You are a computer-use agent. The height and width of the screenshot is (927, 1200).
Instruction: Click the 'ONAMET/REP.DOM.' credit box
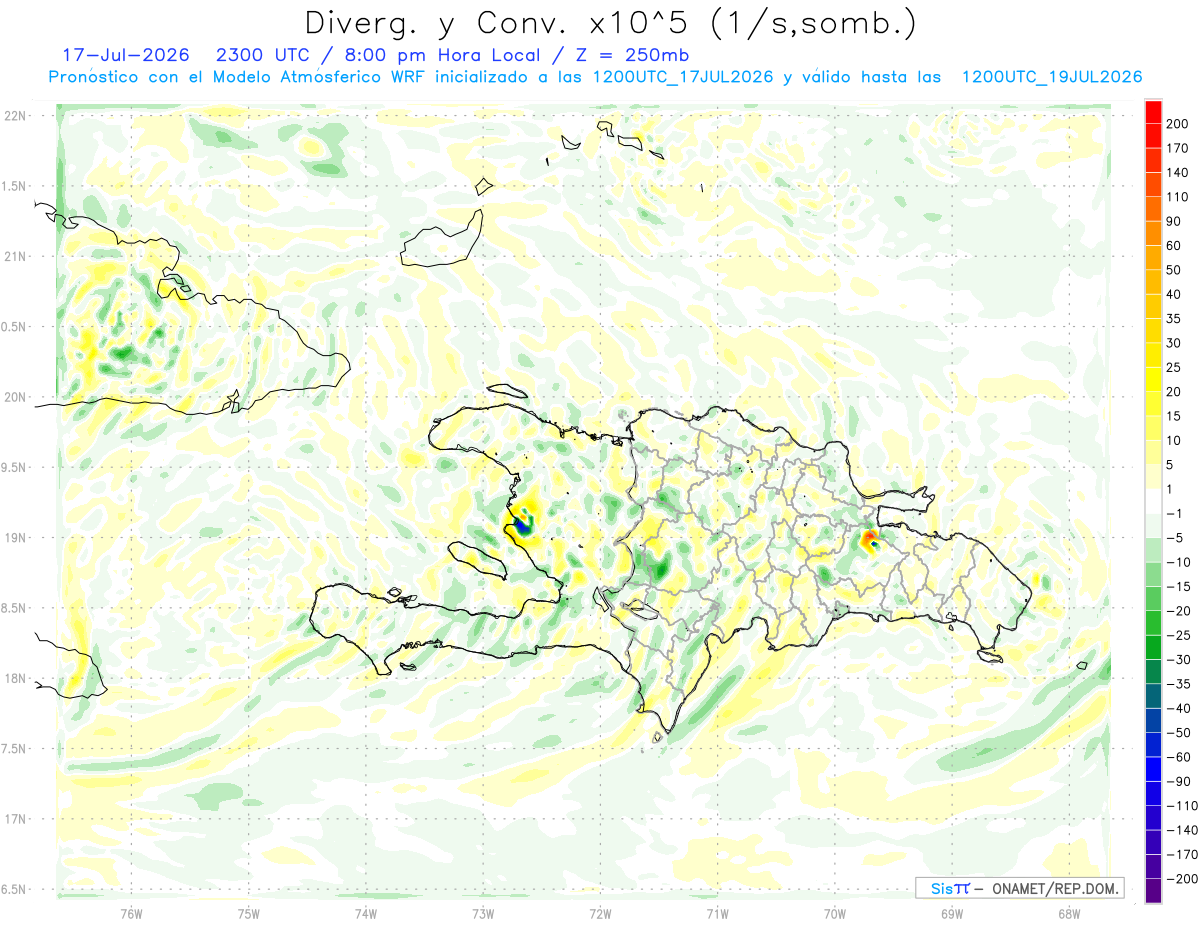pos(1053,888)
